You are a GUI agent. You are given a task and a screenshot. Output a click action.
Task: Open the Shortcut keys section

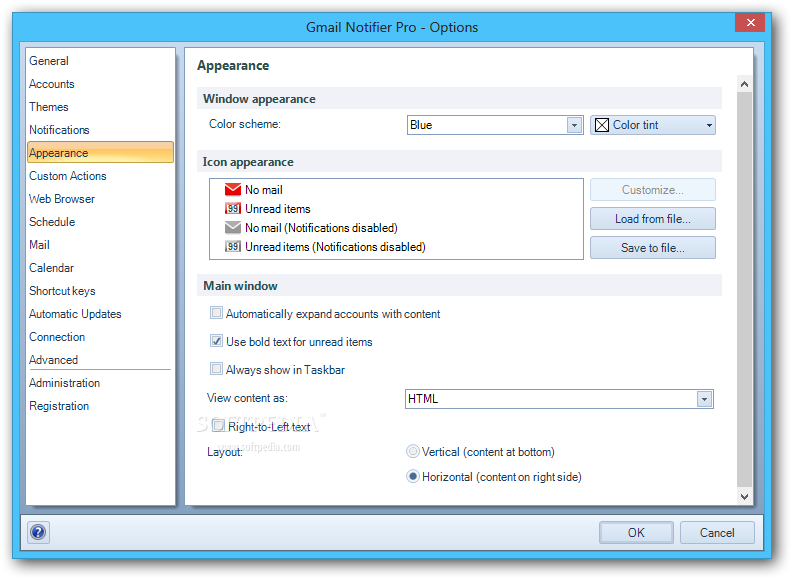(62, 291)
